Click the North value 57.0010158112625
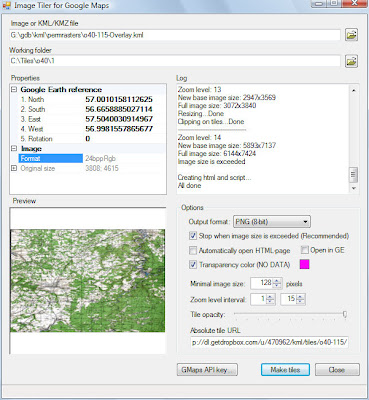This screenshot has width=369, height=400. tap(119, 99)
